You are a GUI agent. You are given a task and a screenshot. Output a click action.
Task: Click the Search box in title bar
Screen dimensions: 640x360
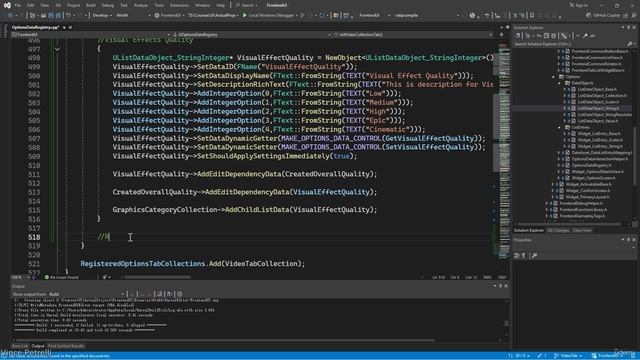247,5
